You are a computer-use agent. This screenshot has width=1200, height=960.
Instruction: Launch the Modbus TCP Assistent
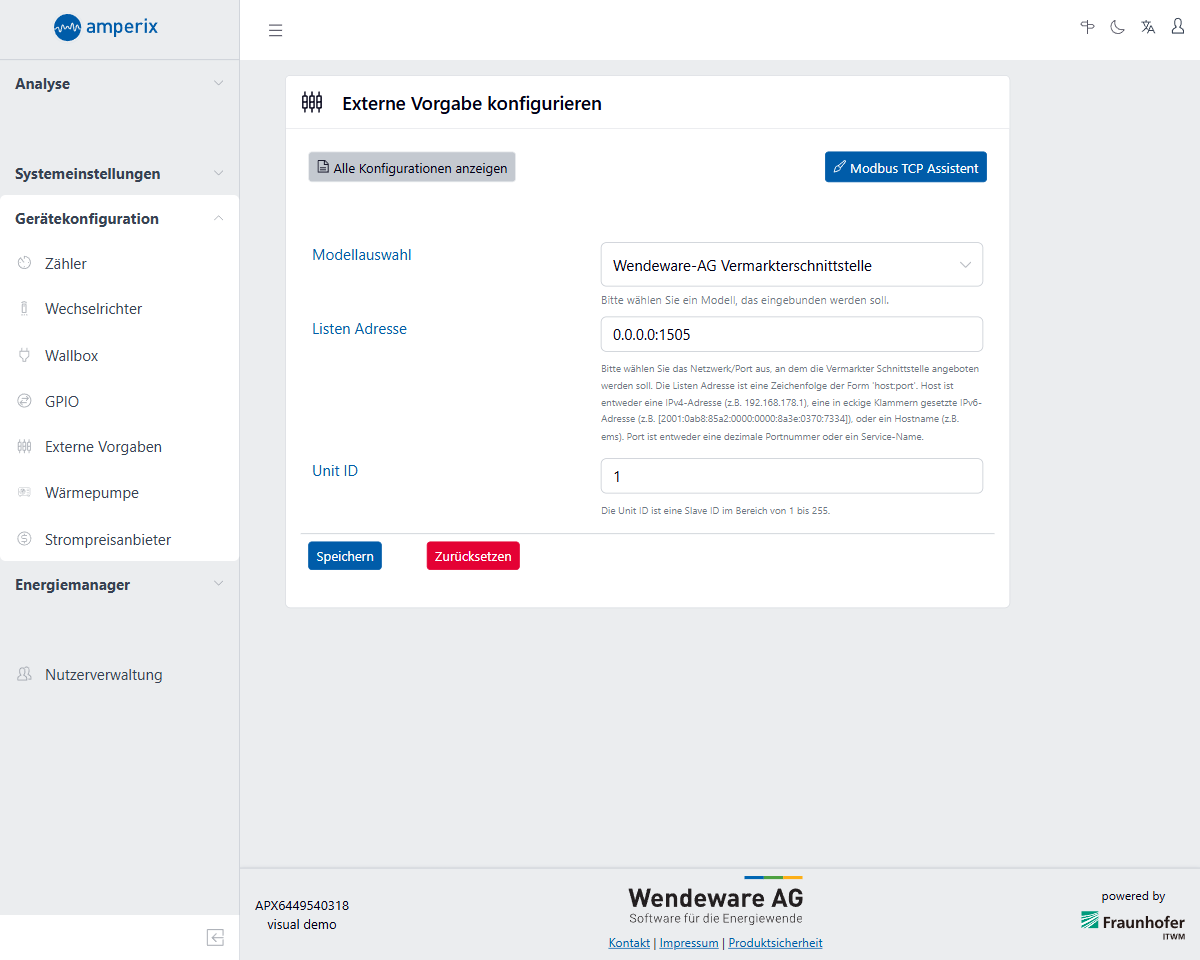tap(905, 168)
